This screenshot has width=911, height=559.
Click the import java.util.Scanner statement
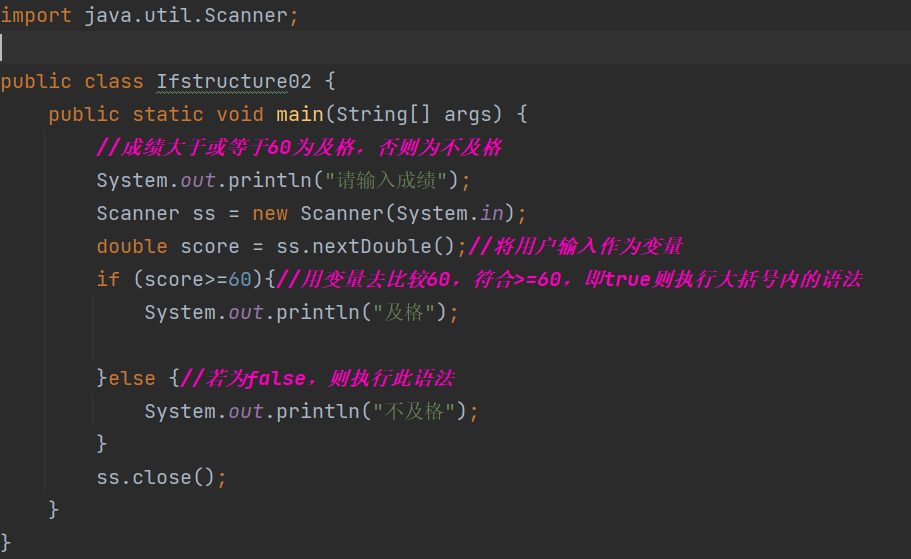coord(148,16)
